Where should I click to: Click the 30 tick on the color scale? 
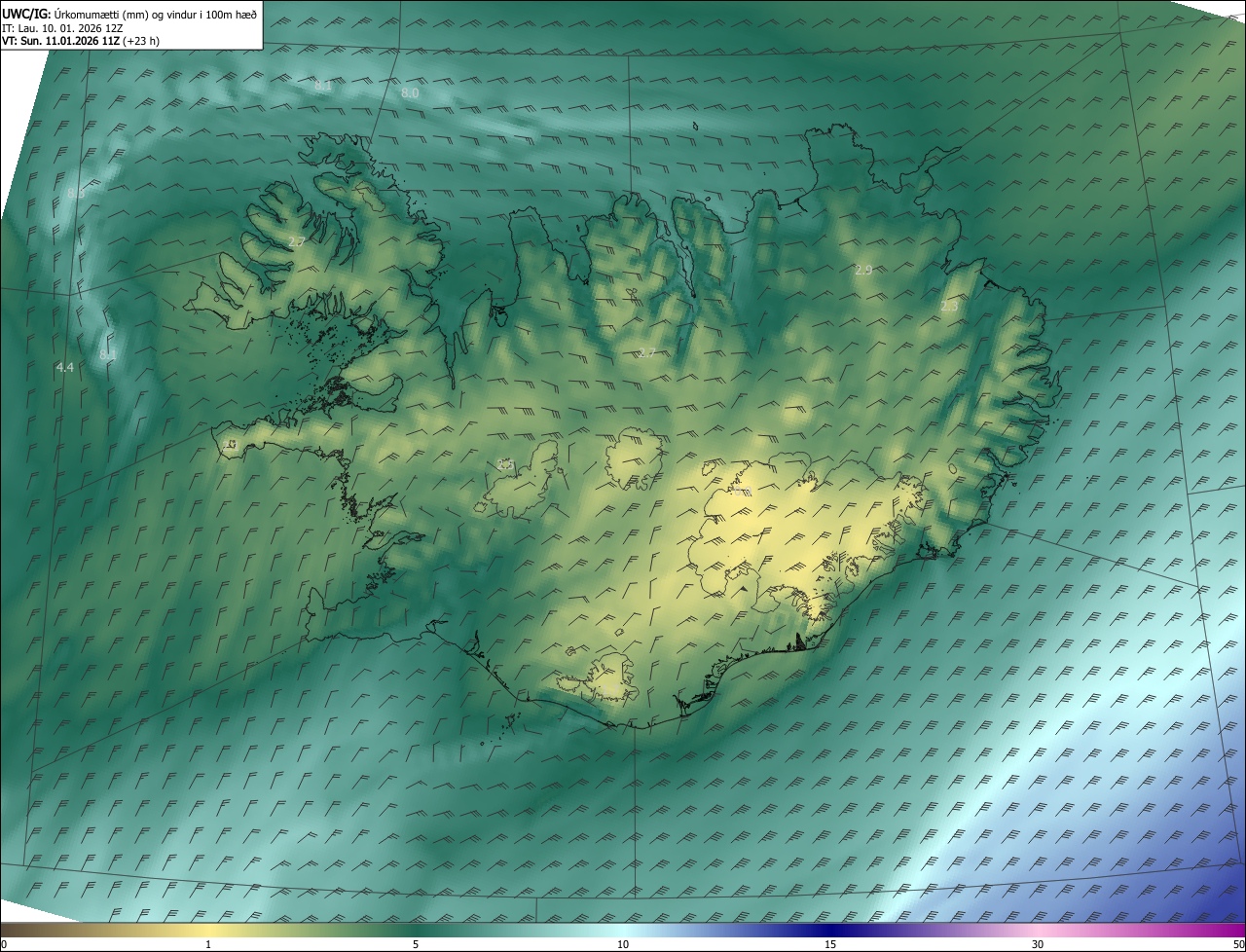point(1038,944)
